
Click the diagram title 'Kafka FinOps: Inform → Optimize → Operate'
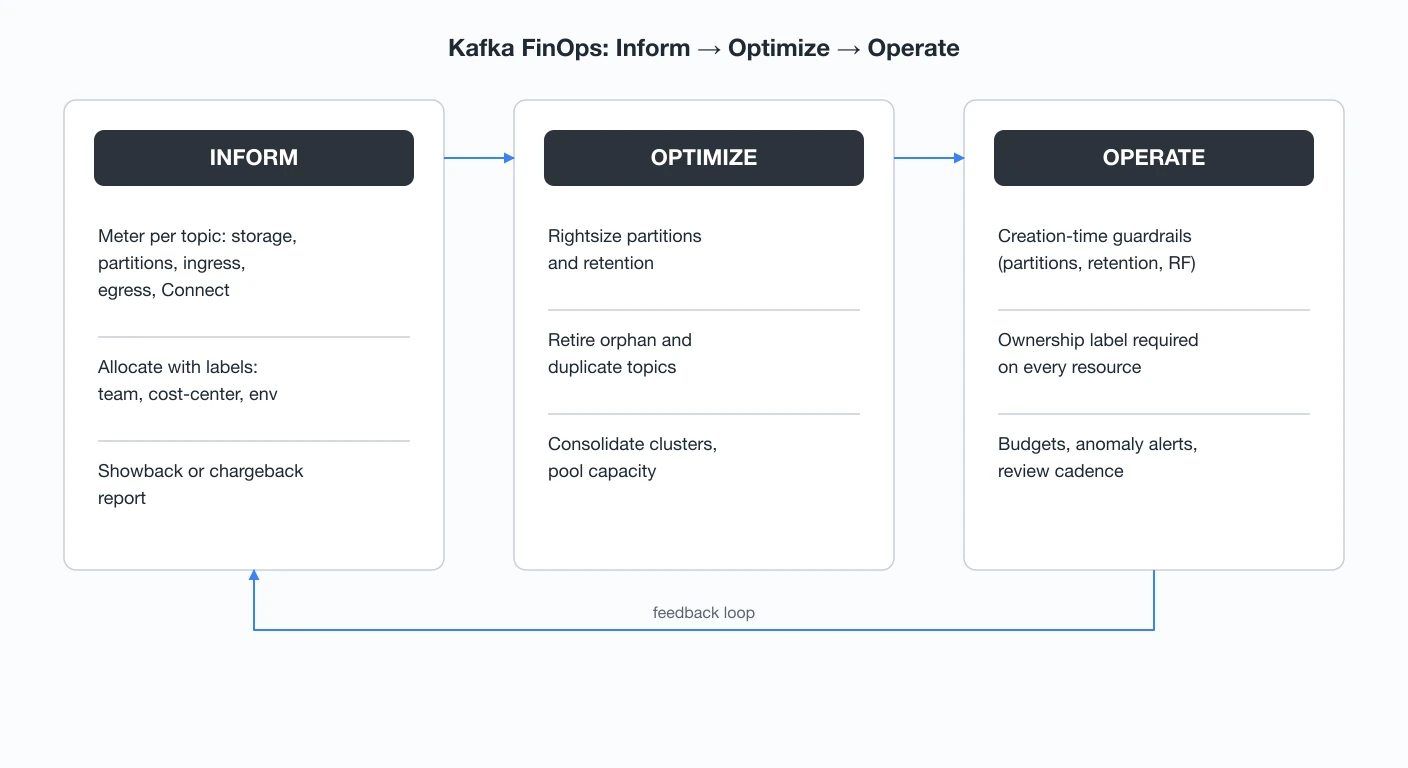[x=704, y=48]
